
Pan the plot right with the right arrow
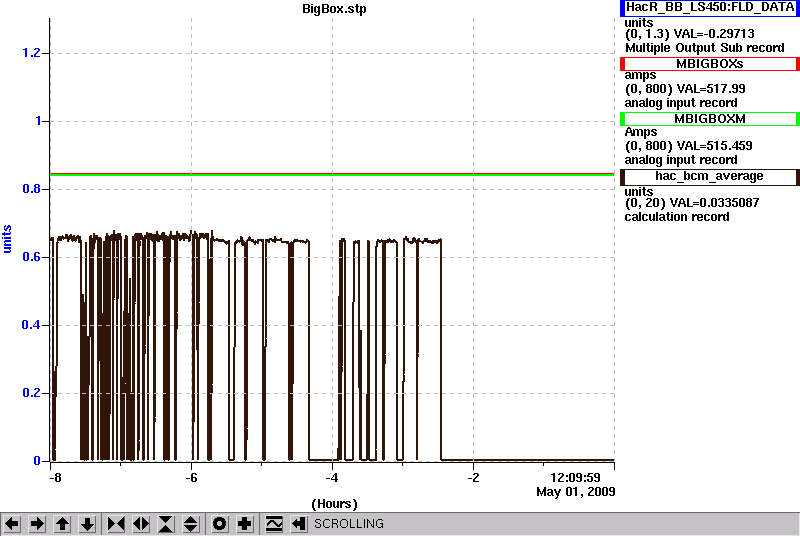click(x=37, y=524)
